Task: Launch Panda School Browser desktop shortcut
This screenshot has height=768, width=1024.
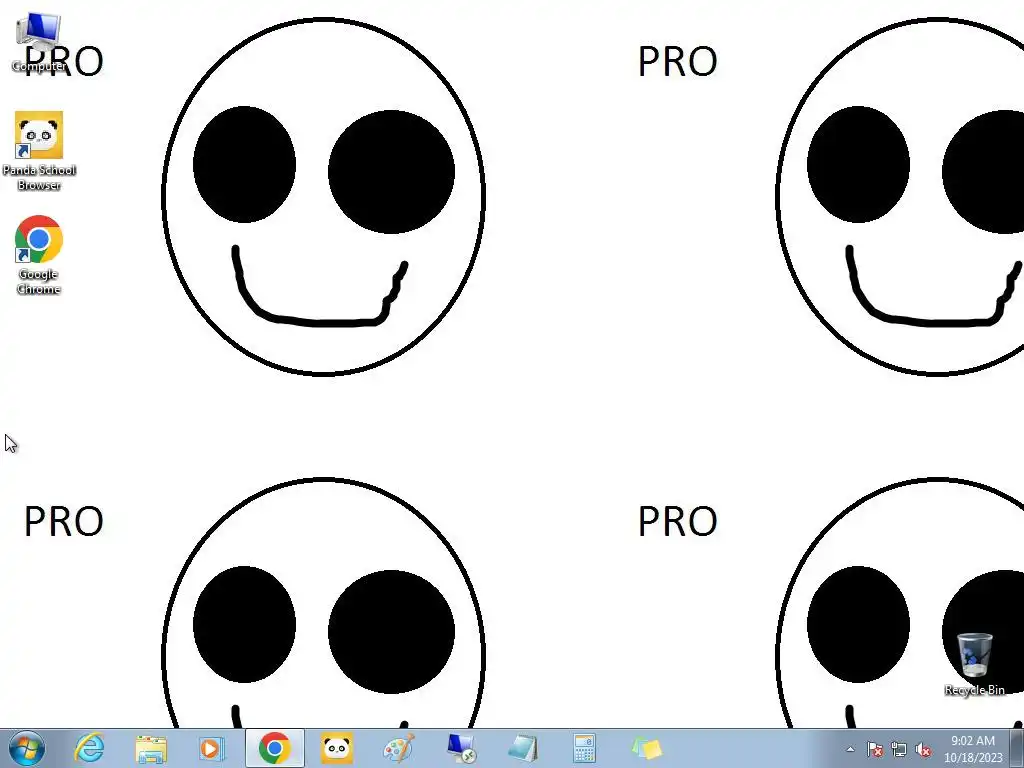Action: click(x=39, y=151)
